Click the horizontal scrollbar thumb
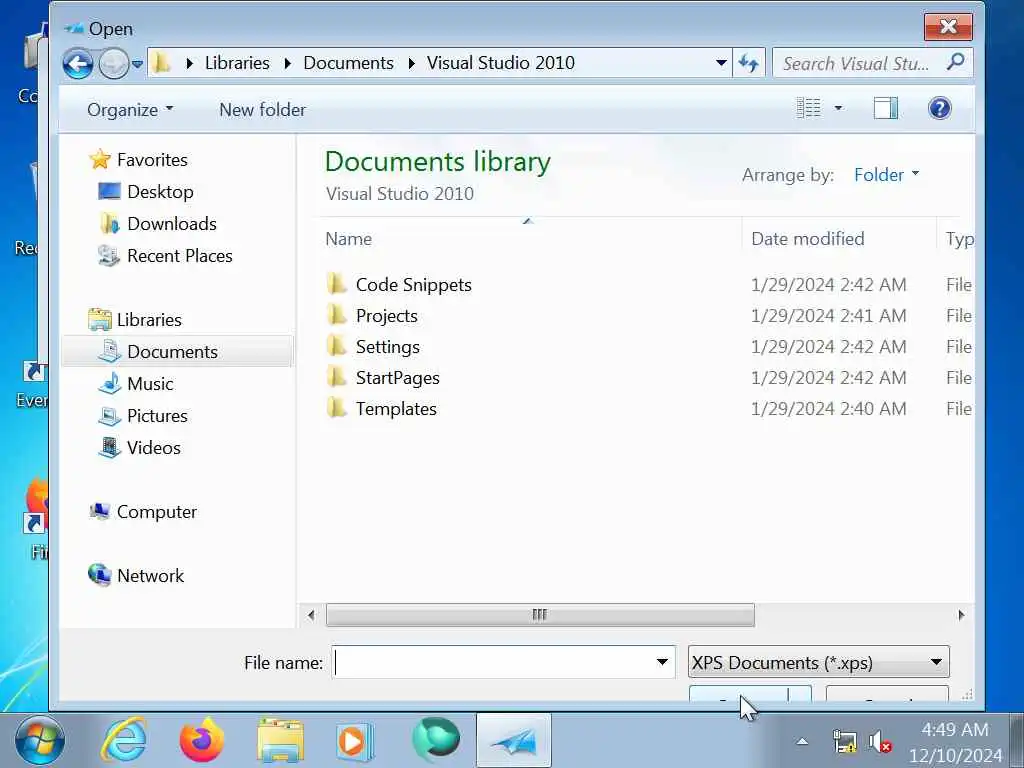The width and height of the screenshot is (1024, 768). click(540, 615)
